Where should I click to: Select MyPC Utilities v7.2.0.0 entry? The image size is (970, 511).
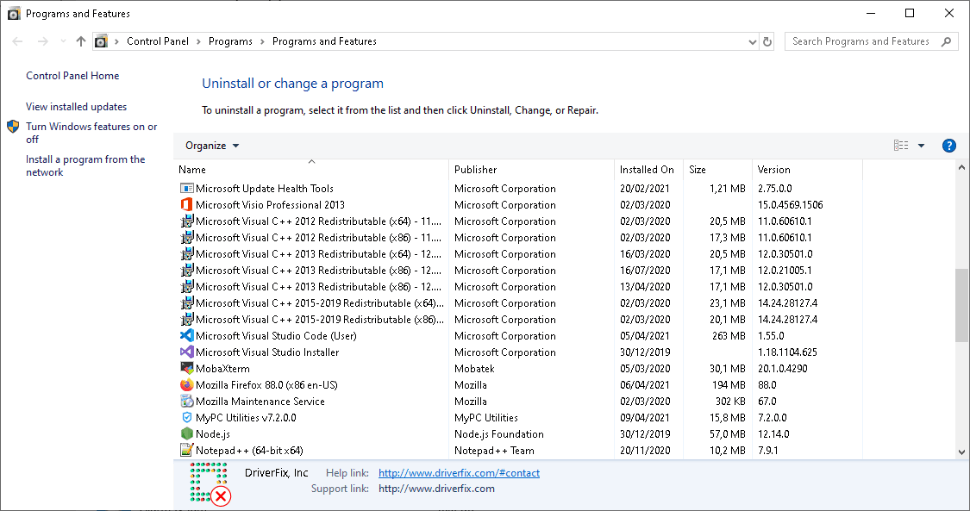click(x=246, y=418)
